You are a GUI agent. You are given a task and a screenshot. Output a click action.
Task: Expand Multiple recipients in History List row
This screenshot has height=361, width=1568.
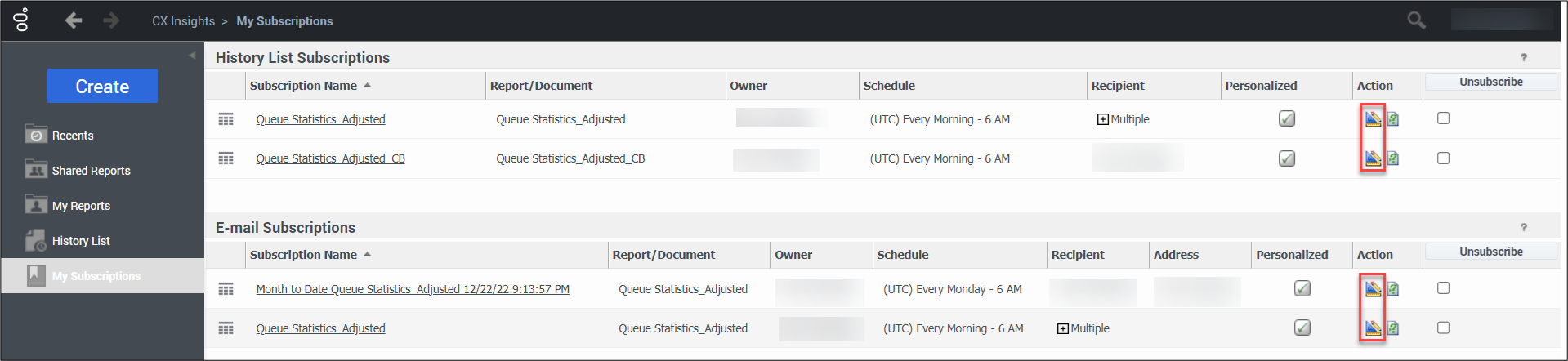pyautogui.click(x=1103, y=119)
